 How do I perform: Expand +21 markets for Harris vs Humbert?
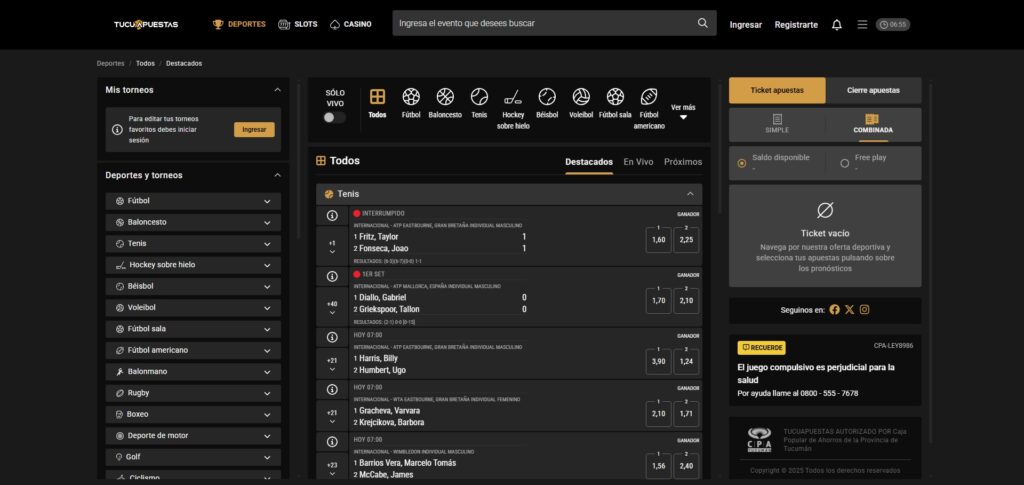(x=332, y=364)
